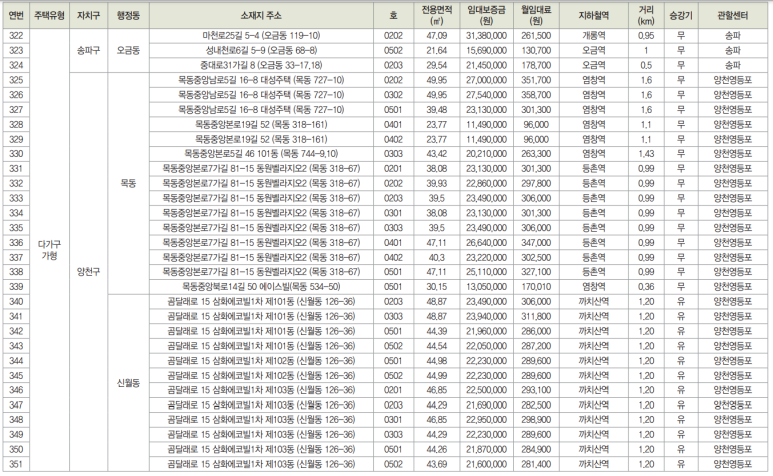The width and height of the screenshot is (773, 476).
Task: Select deposit value 21,870,000
Action: [x=487, y=449]
